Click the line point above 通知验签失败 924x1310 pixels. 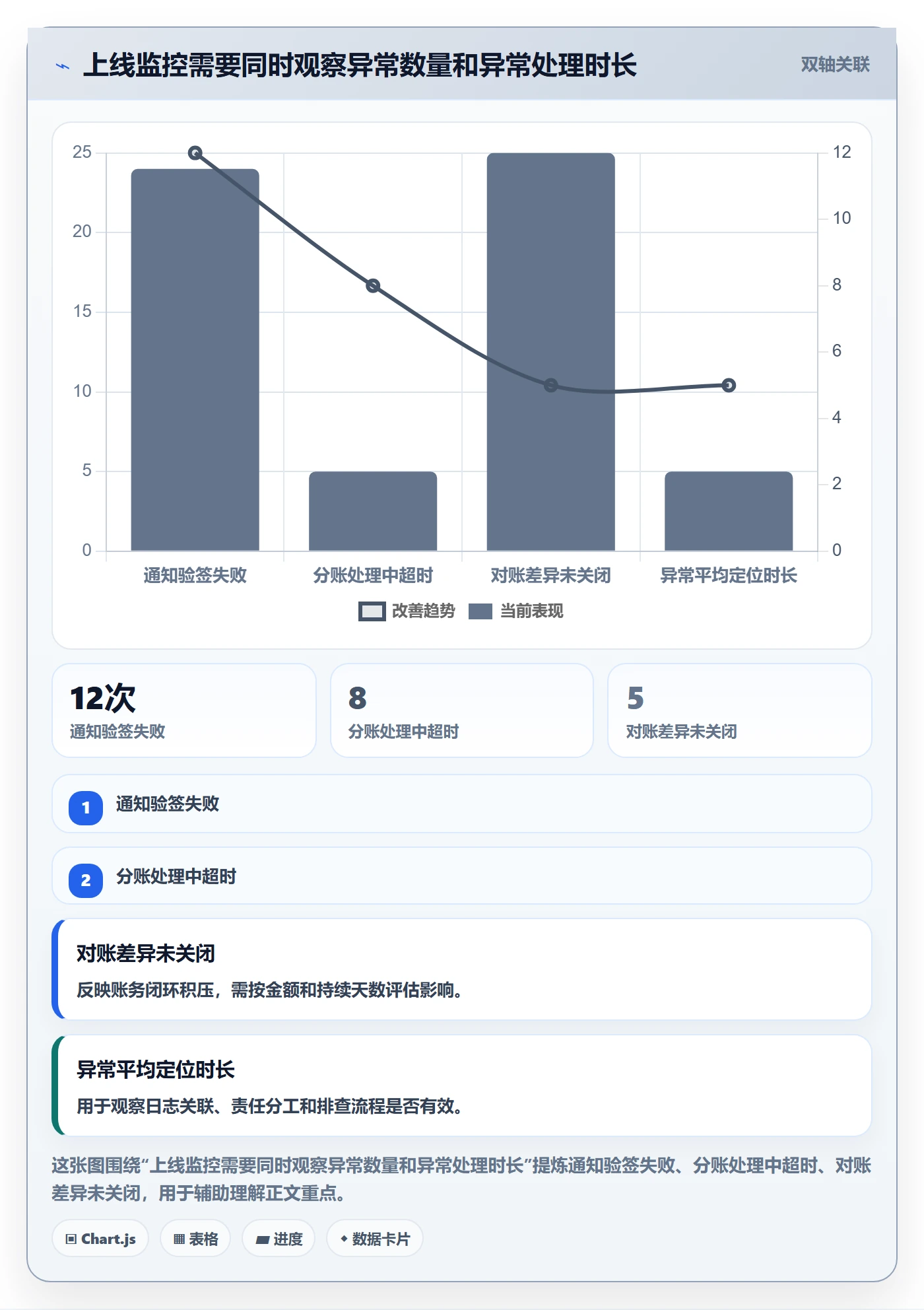coord(195,153)
